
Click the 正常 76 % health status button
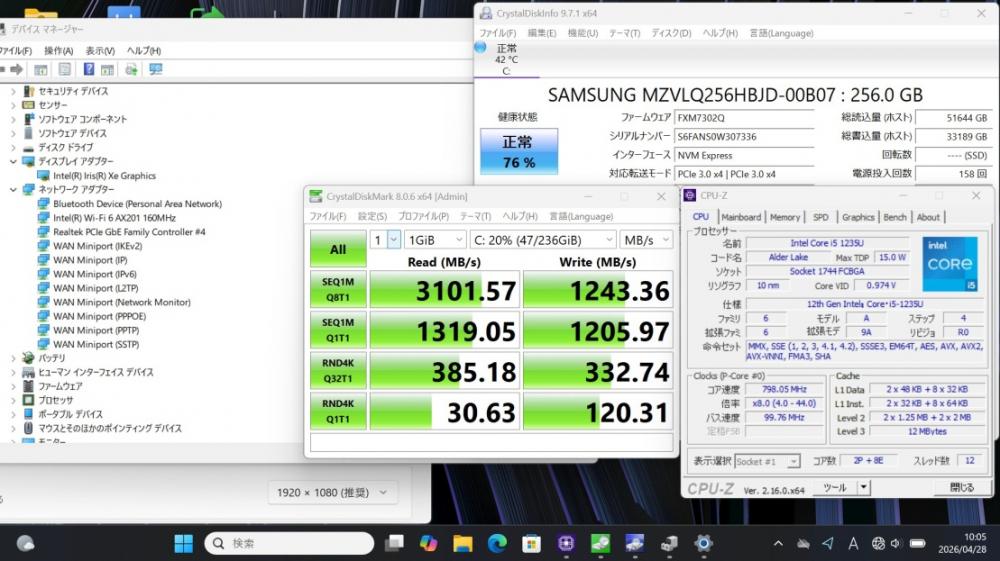coord(519,152)
